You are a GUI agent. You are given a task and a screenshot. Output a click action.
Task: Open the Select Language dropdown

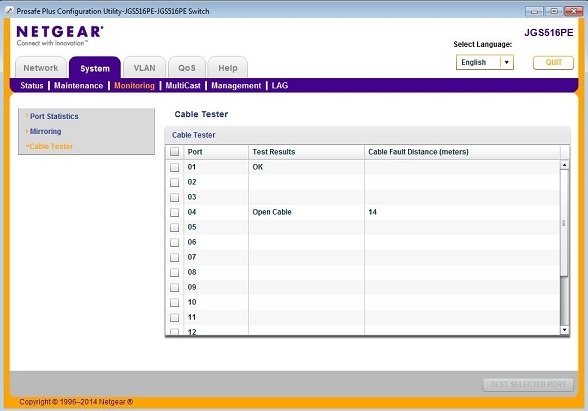click(484, 62)
